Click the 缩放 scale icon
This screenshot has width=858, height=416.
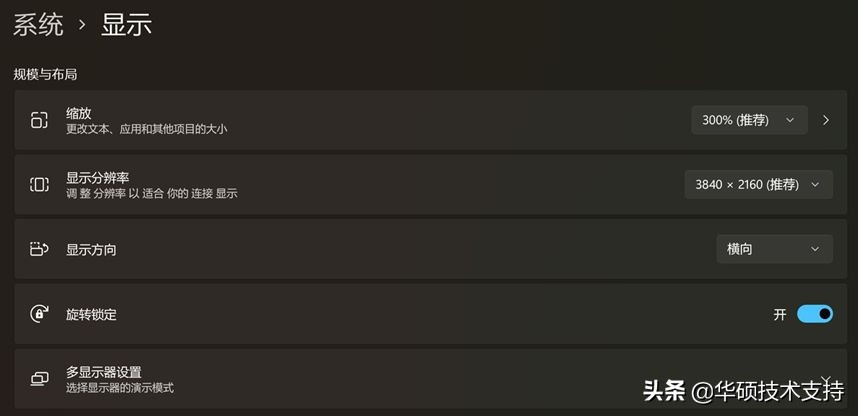(39, 120)
